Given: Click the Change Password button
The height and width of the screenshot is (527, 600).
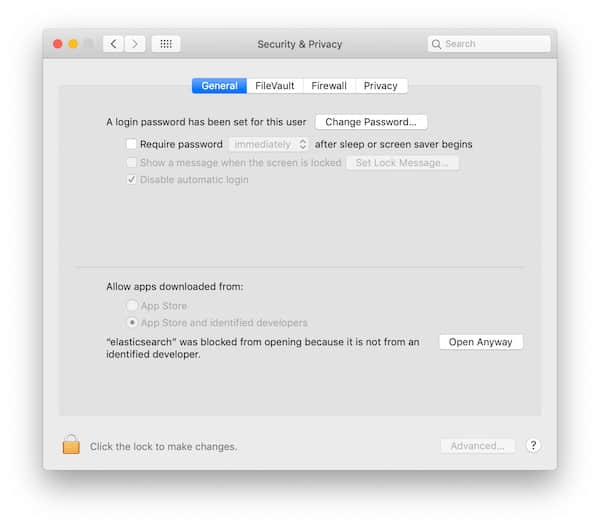Looking at the screenshot, I should point(371,122).
